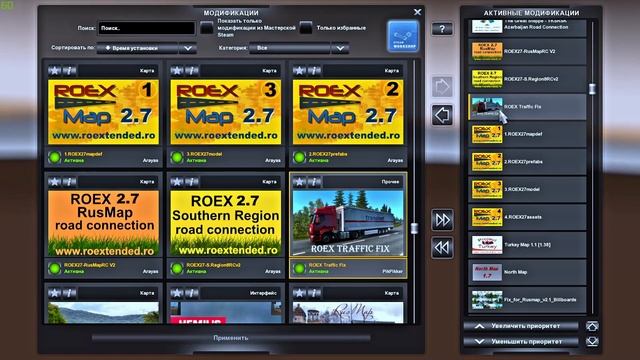Select active mod 1.ROEX27mapdef
Viewport: 640px width, 360px height.
coord(527,134)
